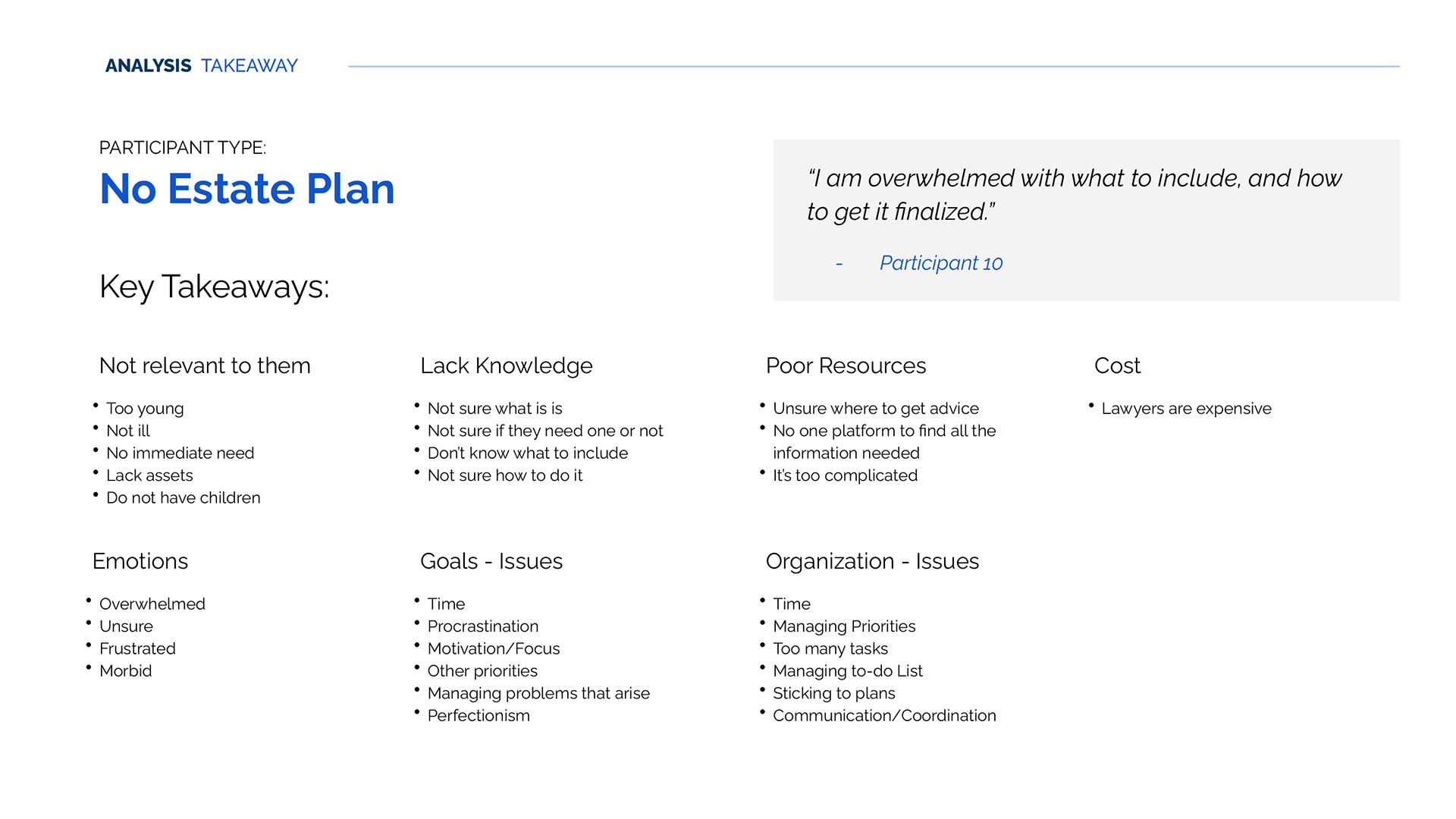Screen dimensions: 1456x819
Task: Select the Managing Priorities bullet
Action: pos(844,626)
